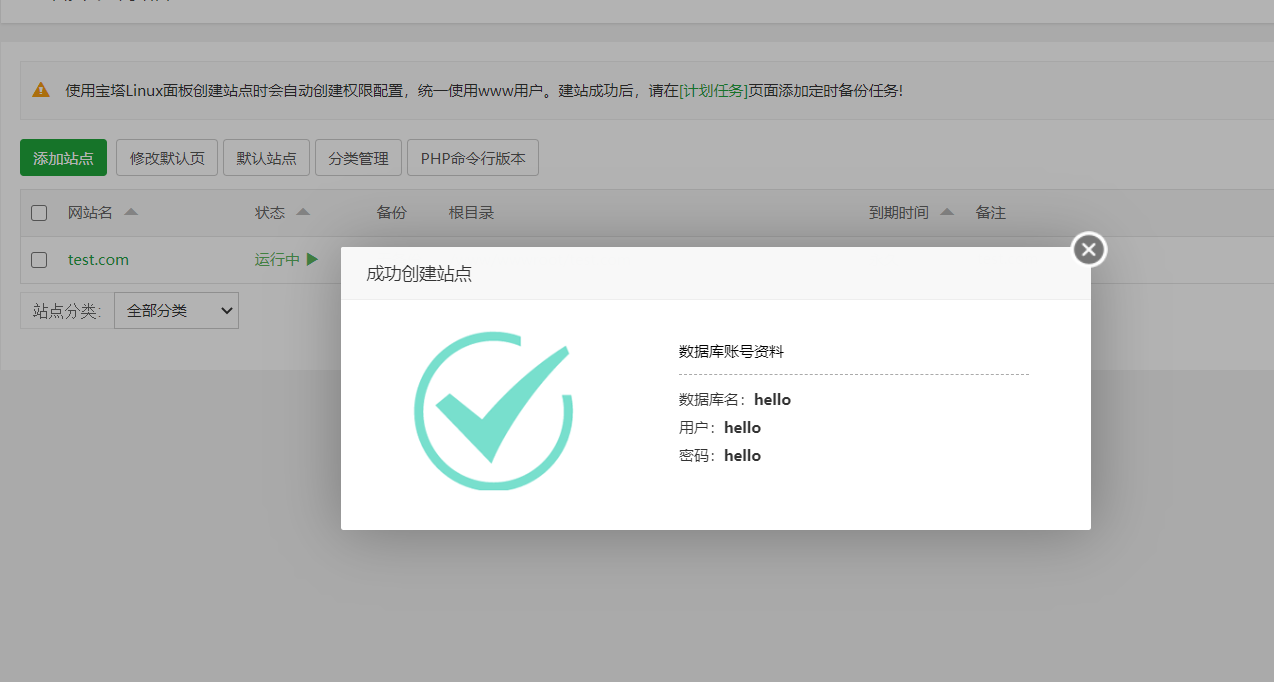Open 分类管理
This screenshot has height=682, width=1274.
pos(358,158)
